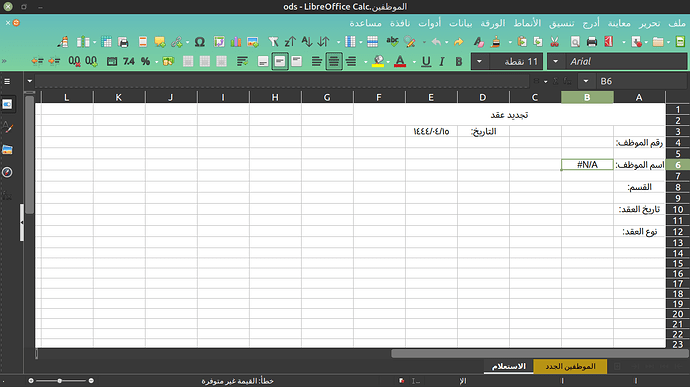Screen dimensions: 690x387
Task: Open the تنسيق menu
Action: 561,23
